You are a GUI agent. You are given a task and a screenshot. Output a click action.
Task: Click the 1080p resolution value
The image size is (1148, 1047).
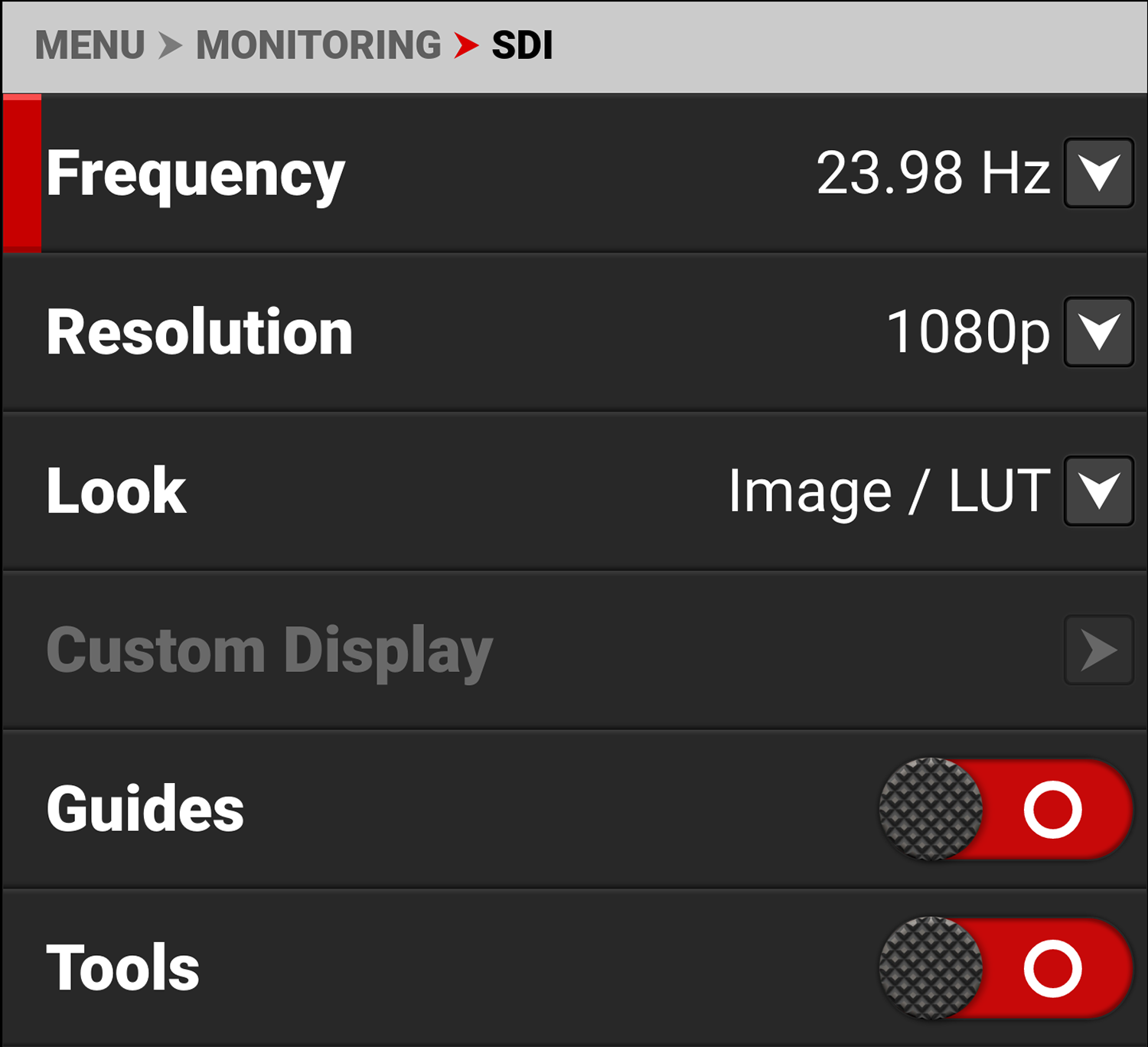pyautogui.click(x=967, y=332)
